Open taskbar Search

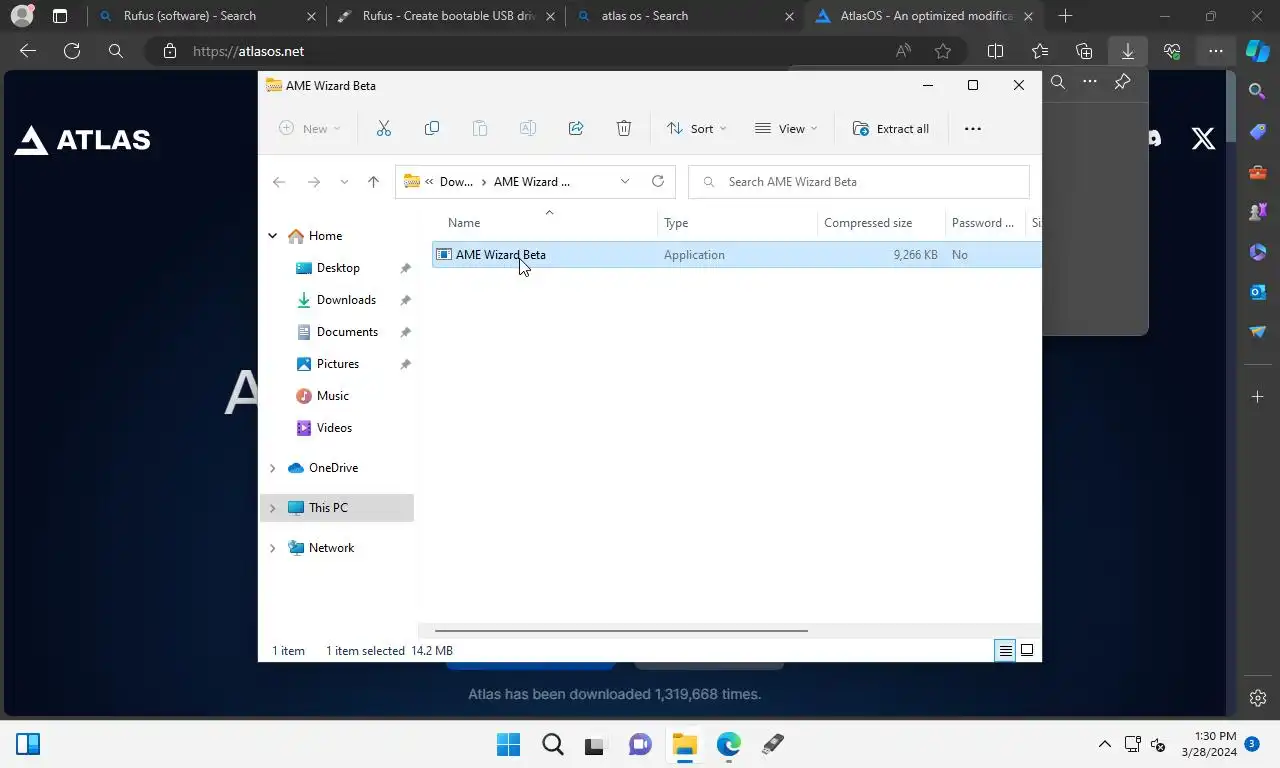[552, 744]
